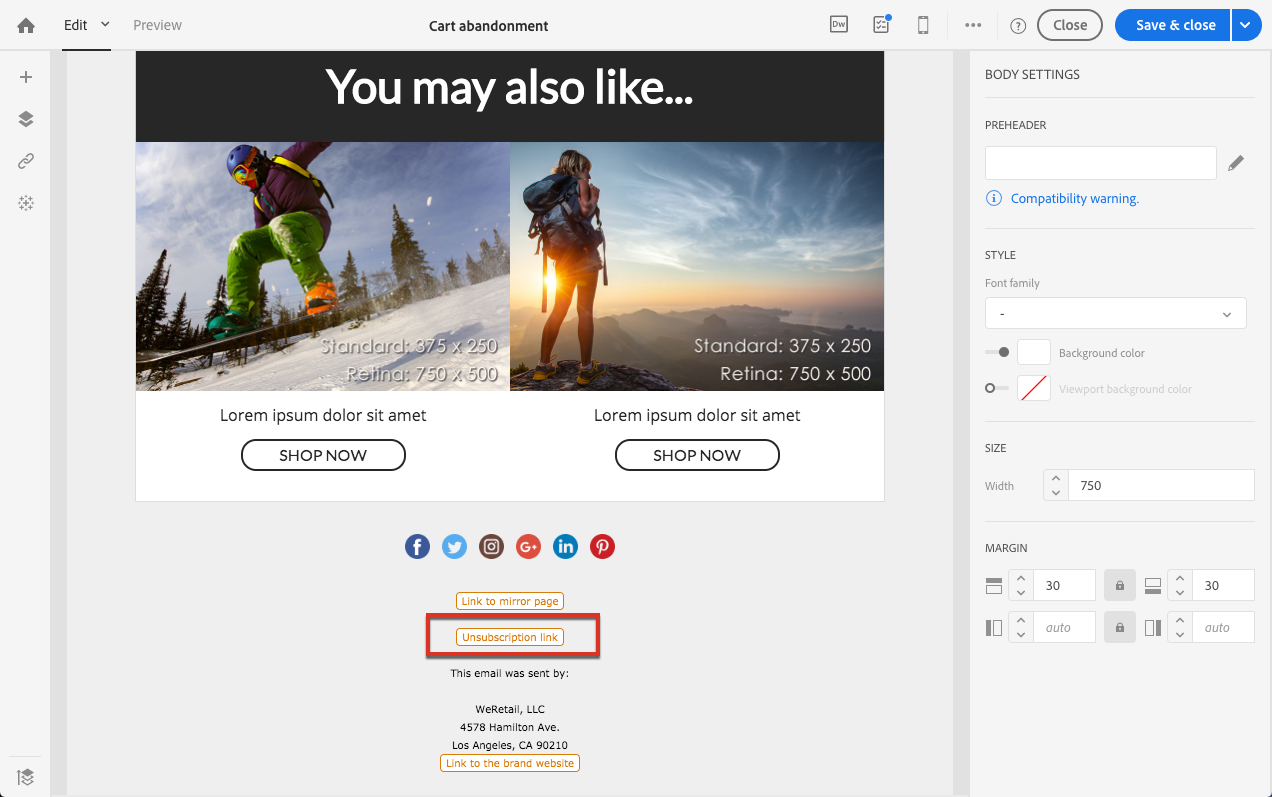Click the left margin auto field
1272x797 pixels.
point(1064,627)
